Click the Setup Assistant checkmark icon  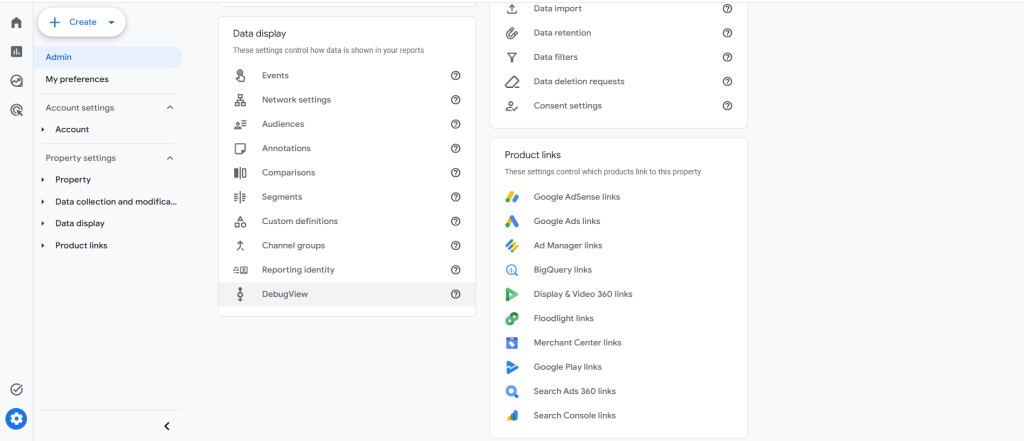coord(16,389)
